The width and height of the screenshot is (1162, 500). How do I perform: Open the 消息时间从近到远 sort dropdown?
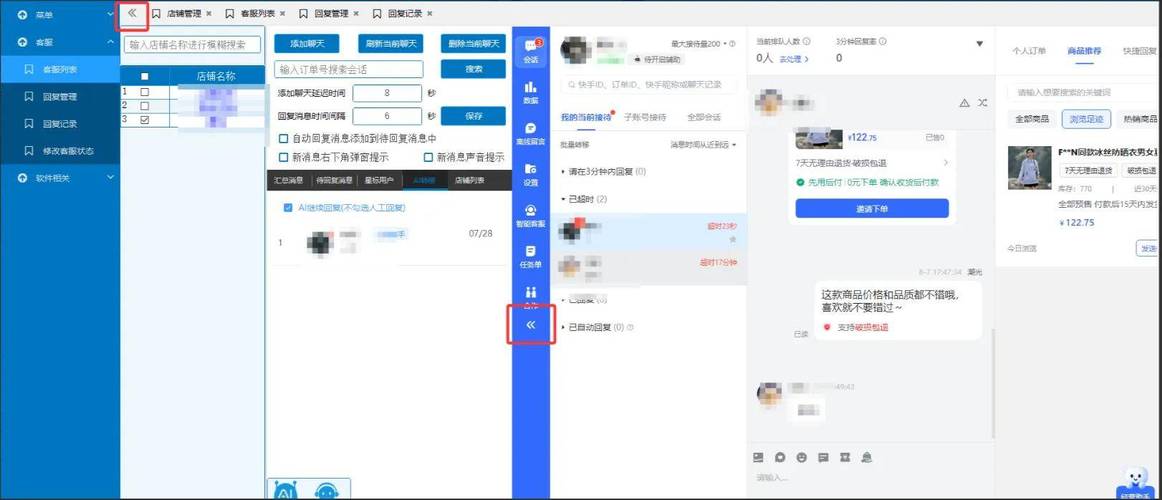coord(703,145)
